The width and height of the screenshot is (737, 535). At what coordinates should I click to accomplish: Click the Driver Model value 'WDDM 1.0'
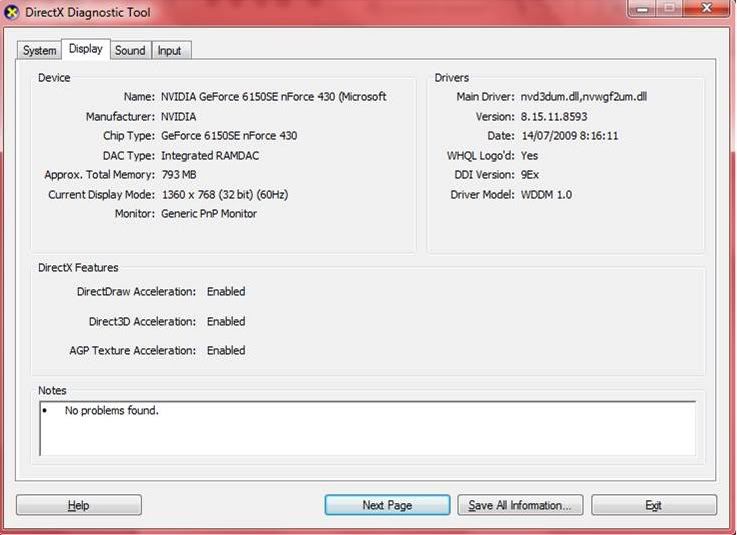point(546,195)
